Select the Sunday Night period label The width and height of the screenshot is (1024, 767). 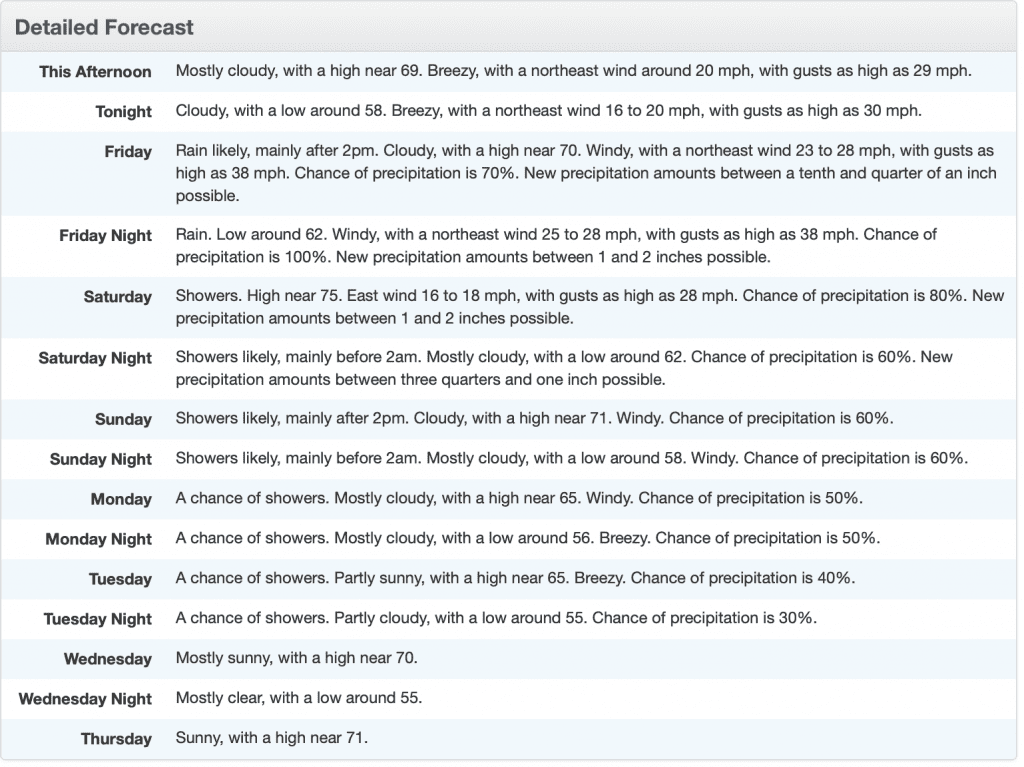point(101,460)
